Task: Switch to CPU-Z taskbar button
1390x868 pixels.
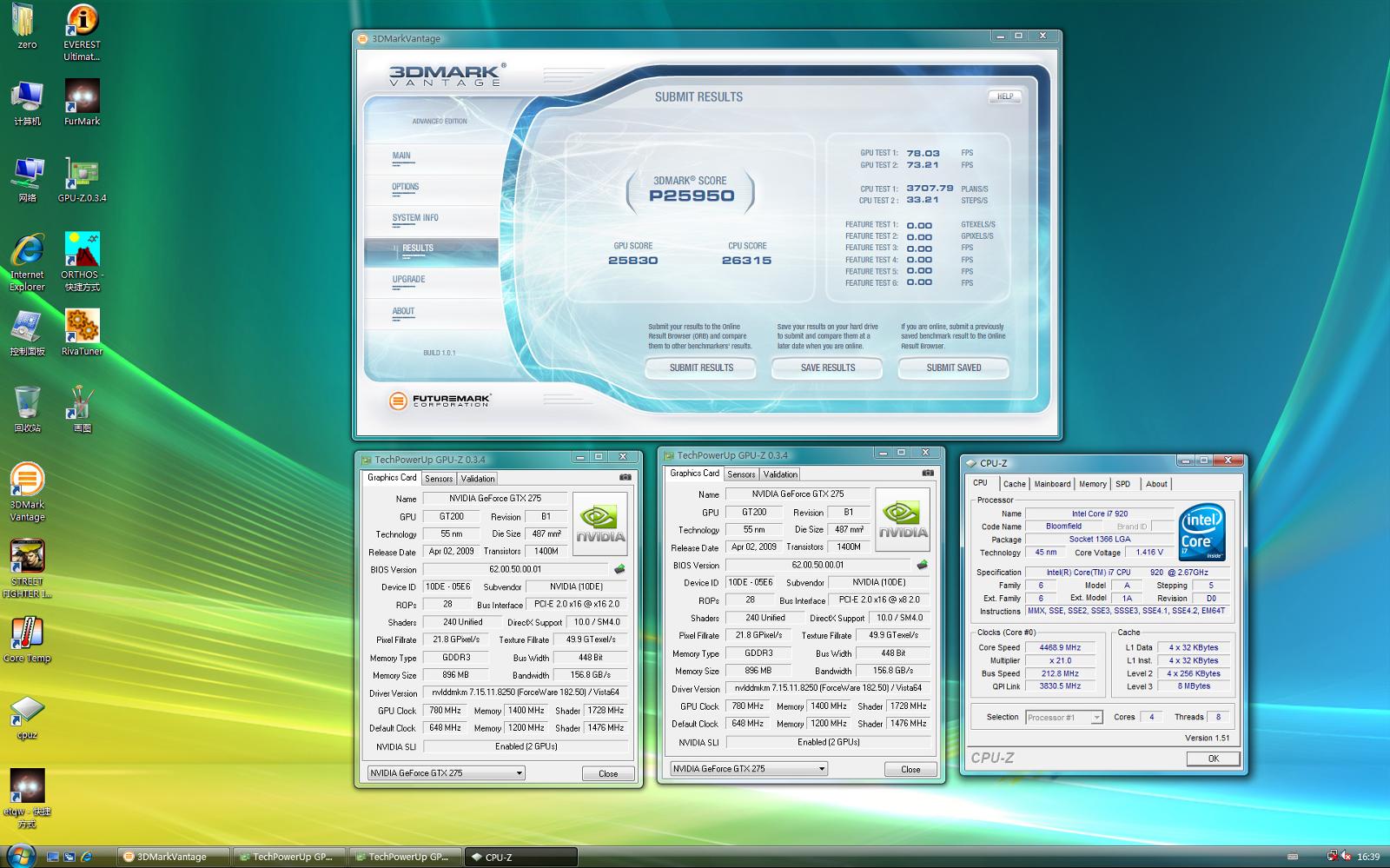Action: point(520,857)
